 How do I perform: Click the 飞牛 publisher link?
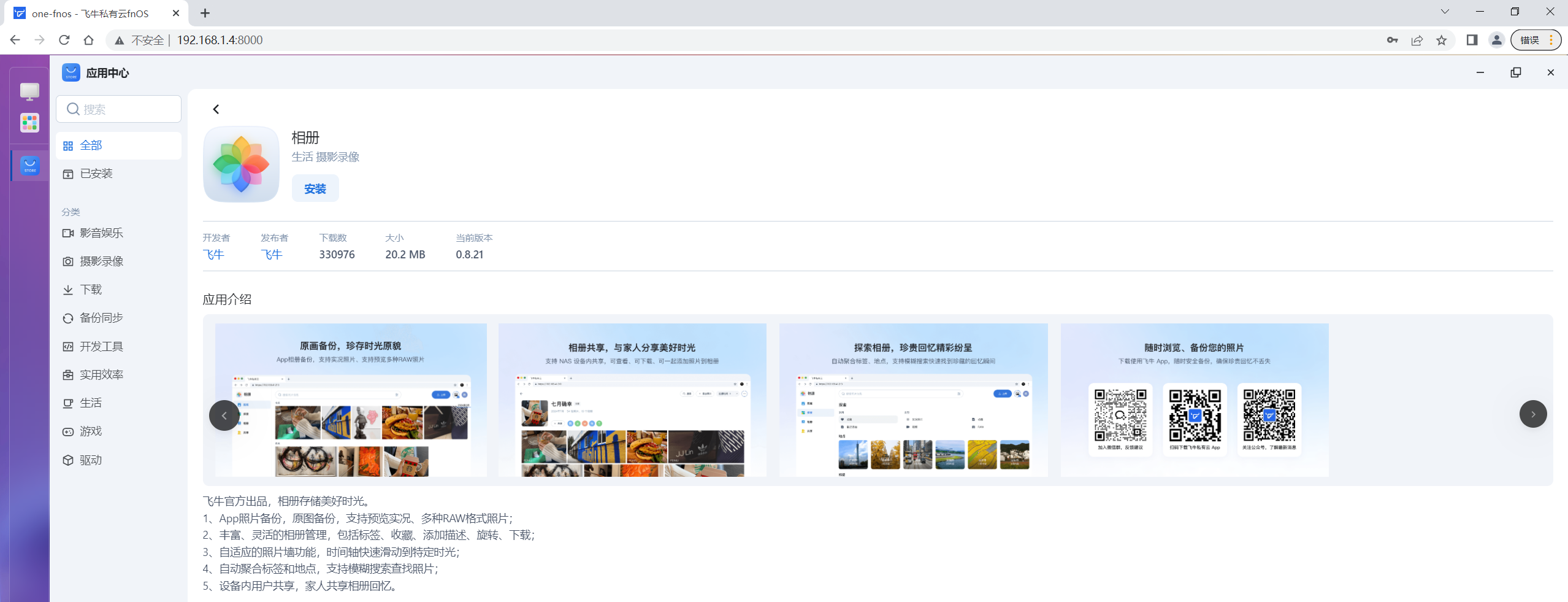[272, 255]
